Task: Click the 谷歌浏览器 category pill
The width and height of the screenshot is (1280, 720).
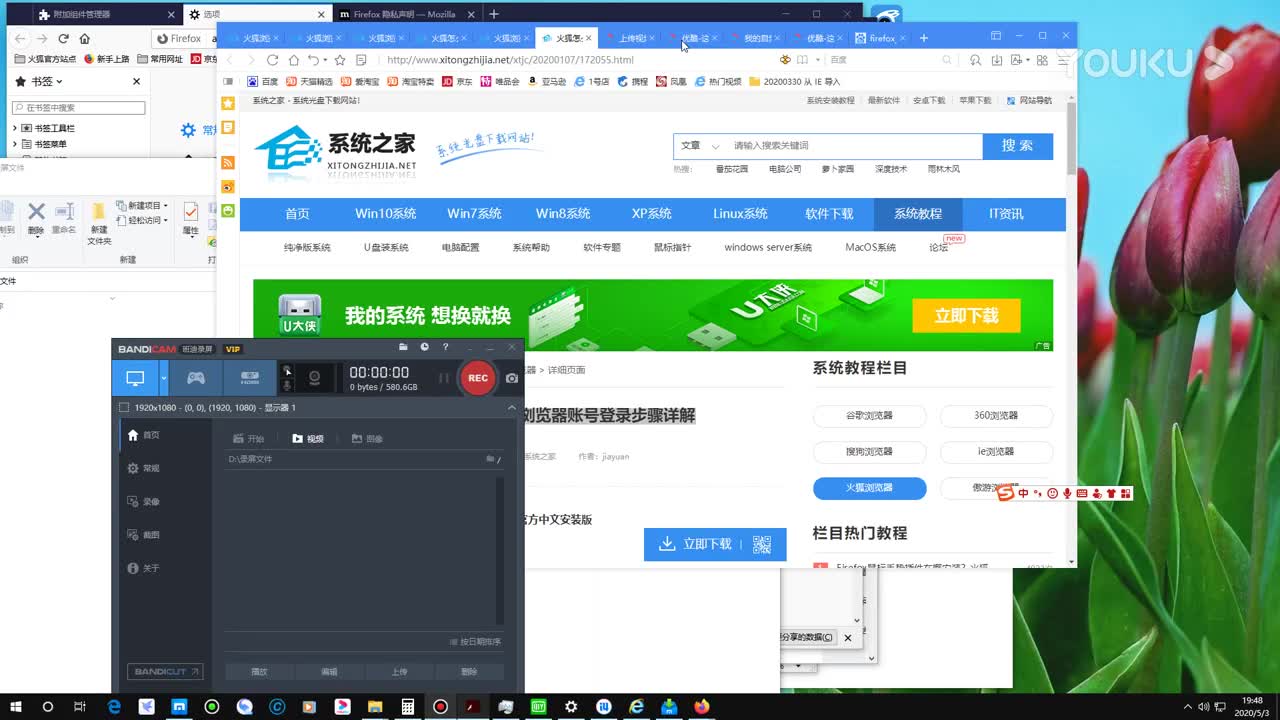Action: tap(870, 416)
